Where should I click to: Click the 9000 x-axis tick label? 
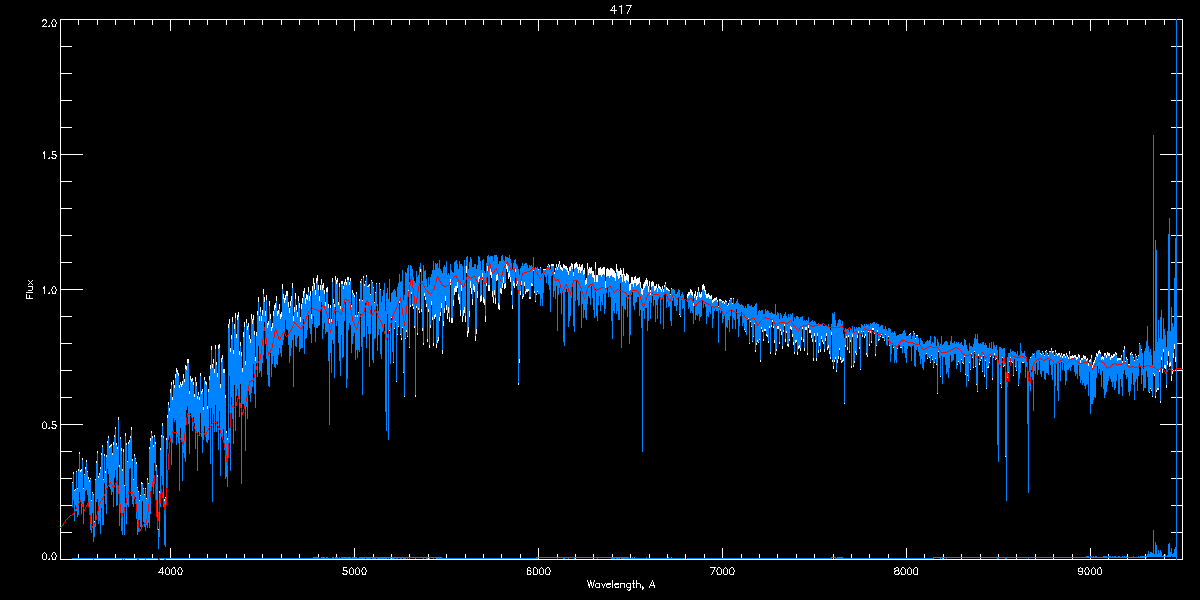(x=1090, y=571)
